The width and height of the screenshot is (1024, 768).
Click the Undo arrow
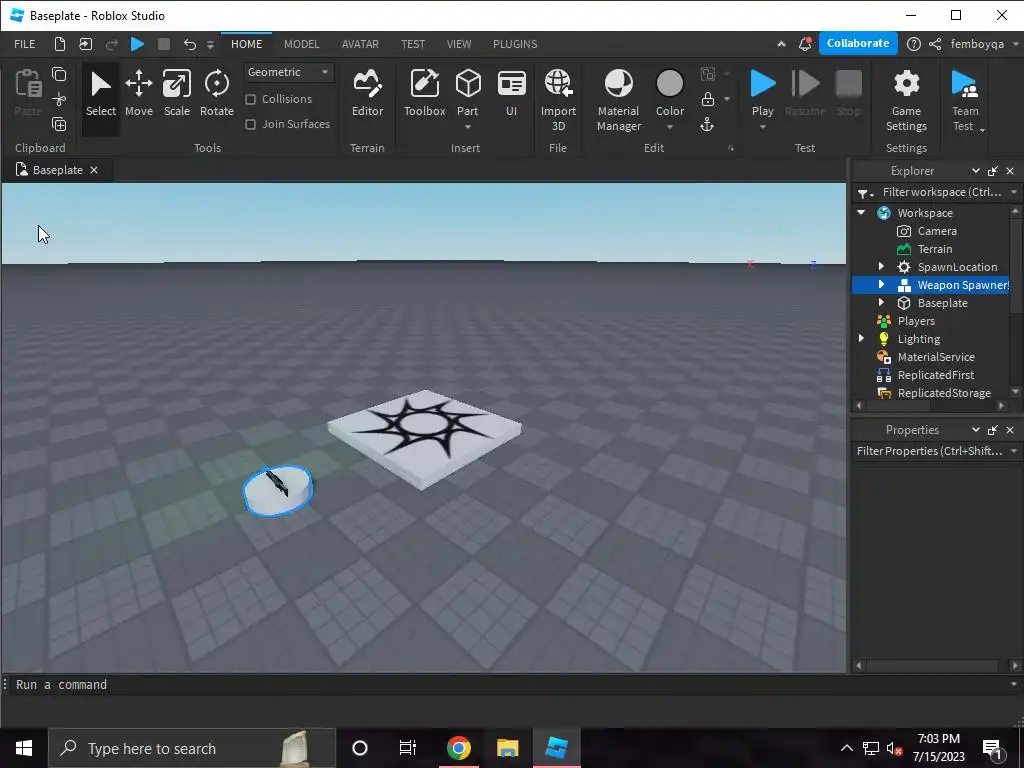coord(189,44)
